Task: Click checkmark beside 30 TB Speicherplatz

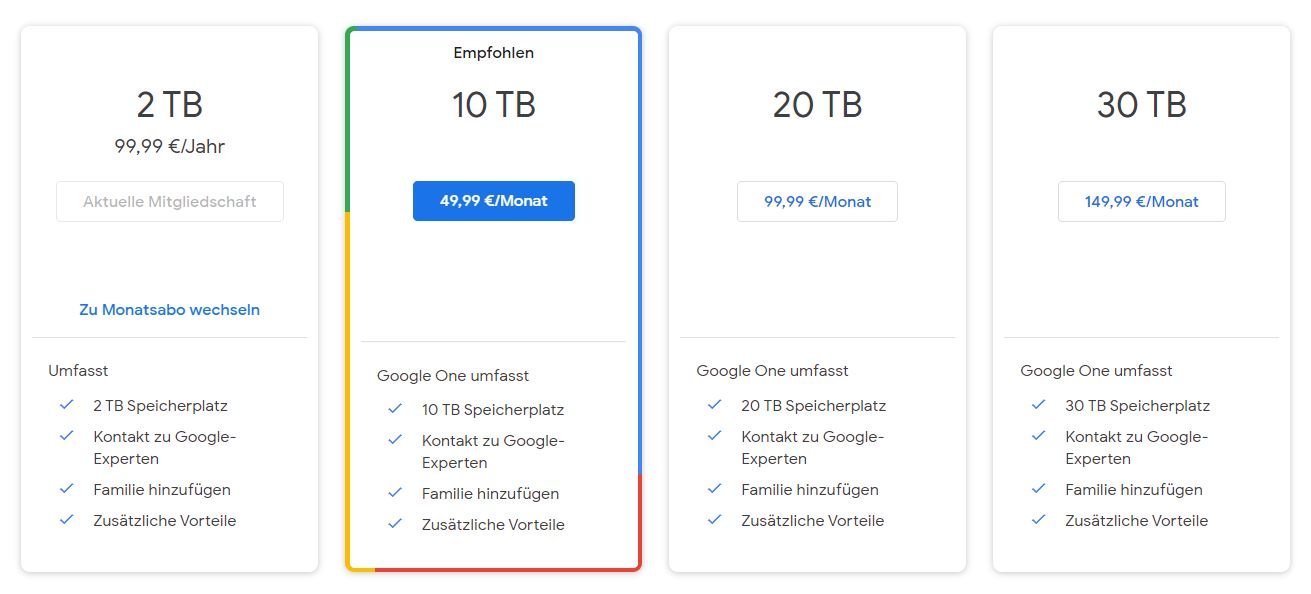Action: click(1038, 405)
